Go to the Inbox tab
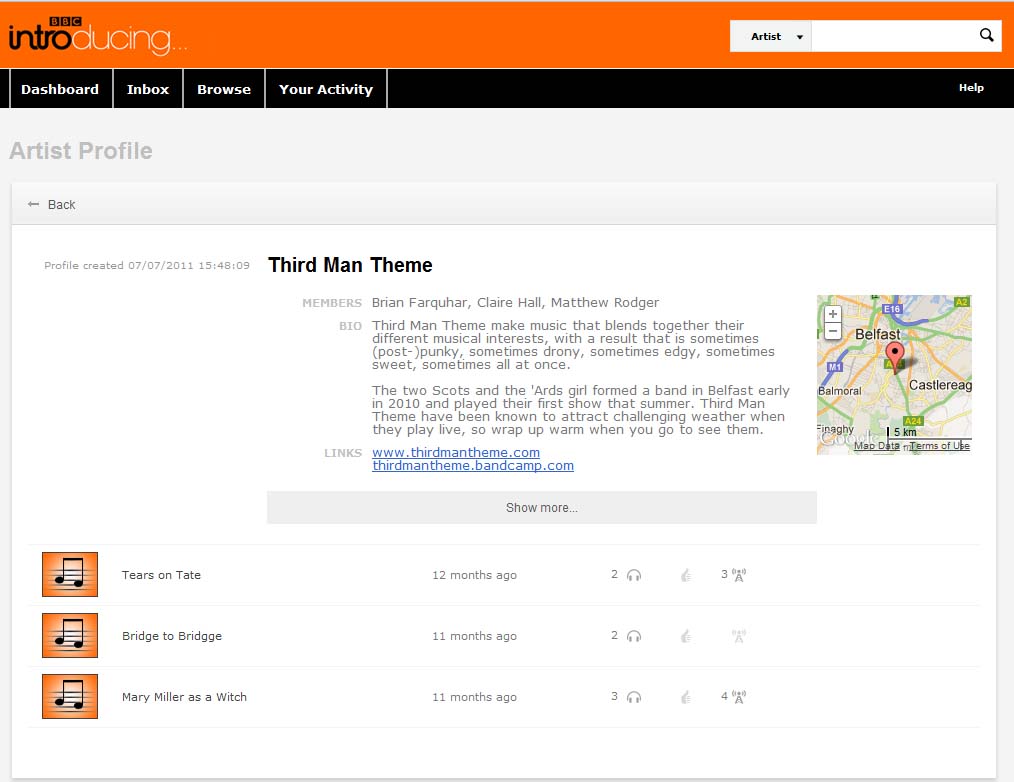1014x782 pixels. [x=148, y=89]
